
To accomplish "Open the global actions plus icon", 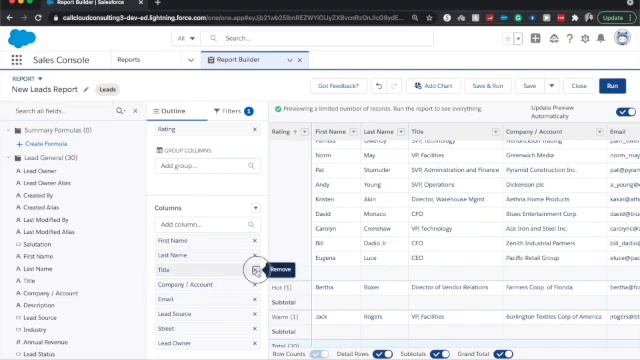I will point(536,38).
